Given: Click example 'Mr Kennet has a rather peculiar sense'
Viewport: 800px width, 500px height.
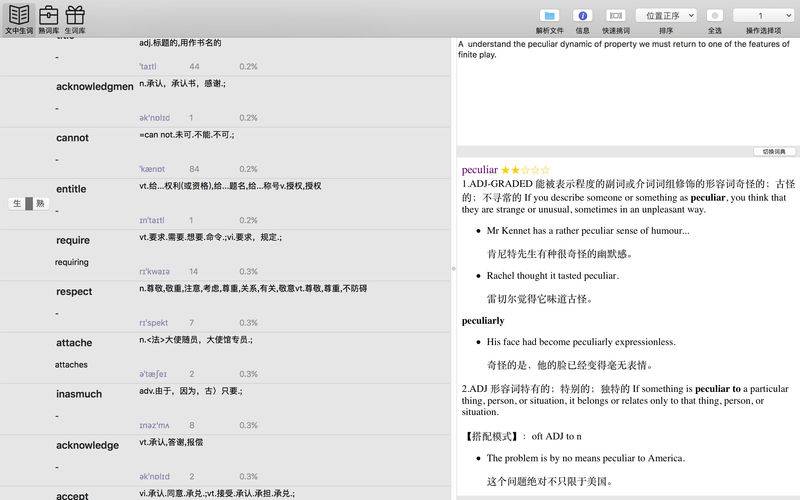Looking at the screenshot, I should [x=588, y=231].
